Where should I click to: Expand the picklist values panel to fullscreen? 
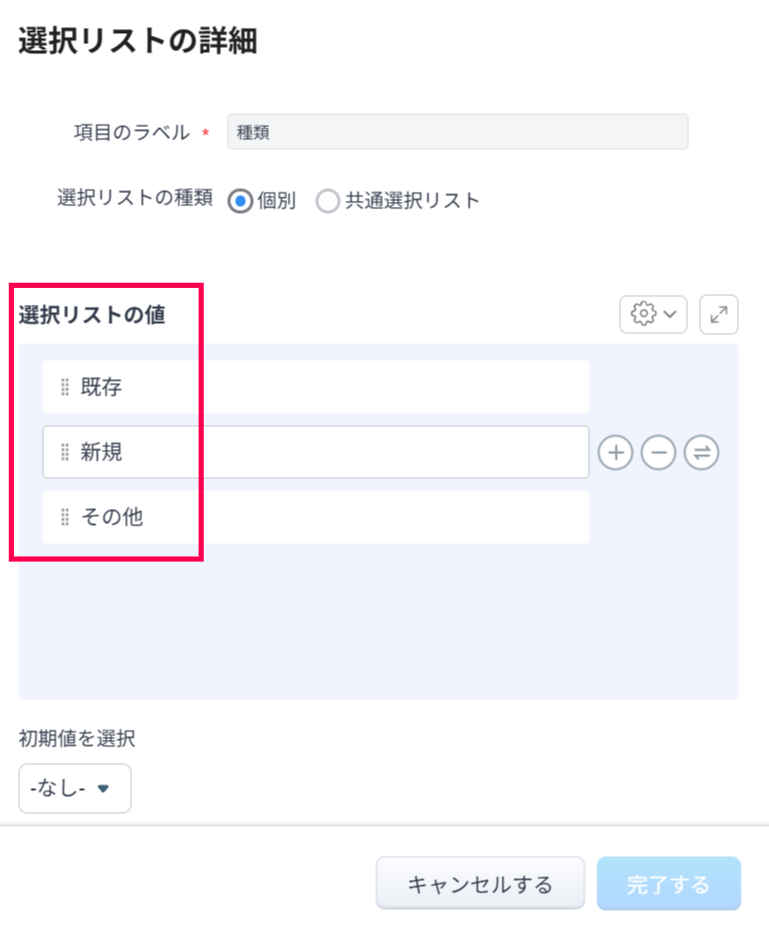718,314
